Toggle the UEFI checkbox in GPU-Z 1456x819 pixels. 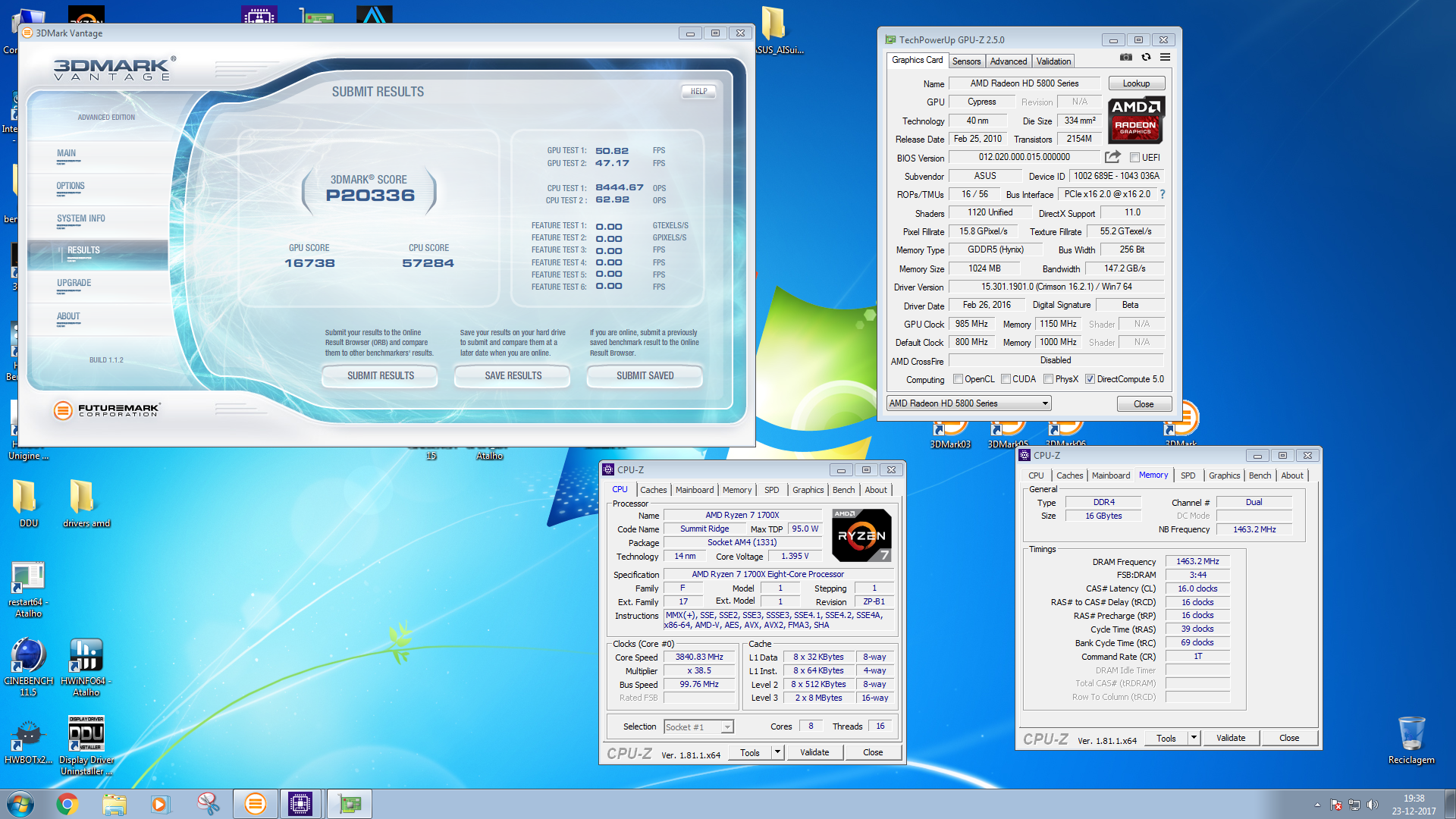click(1134, 158)
